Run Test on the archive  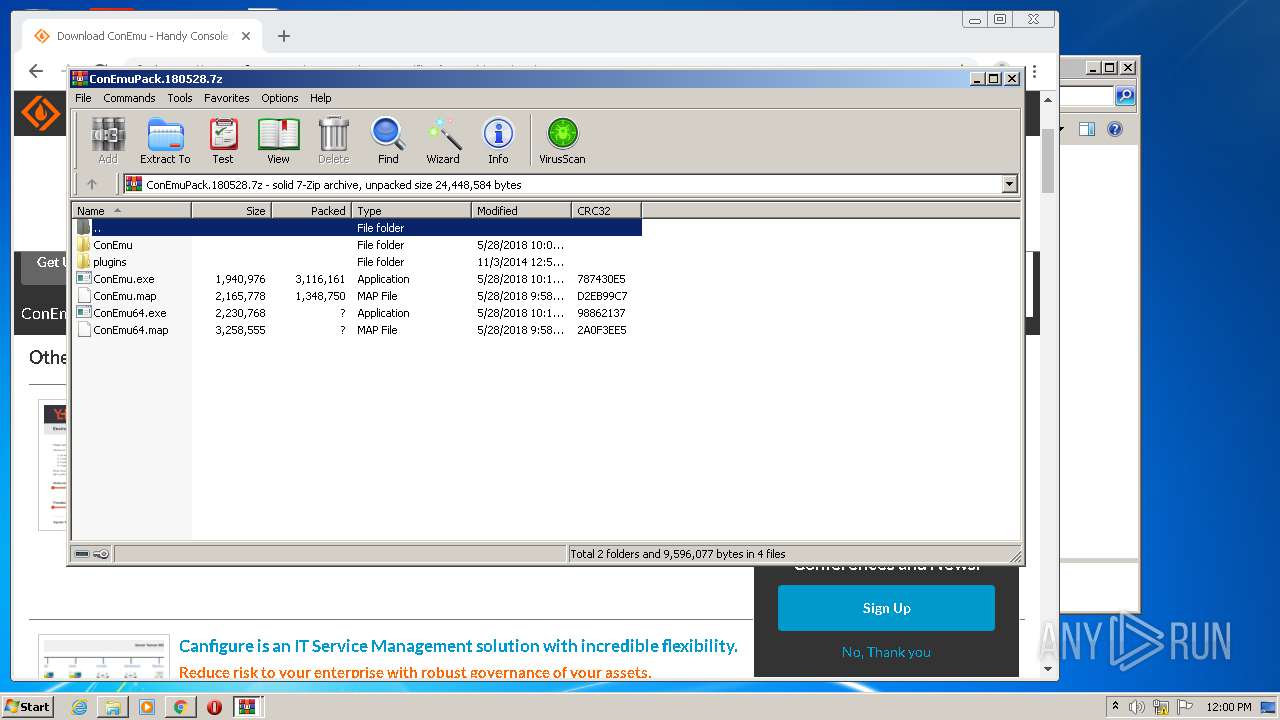pos(223,141)
